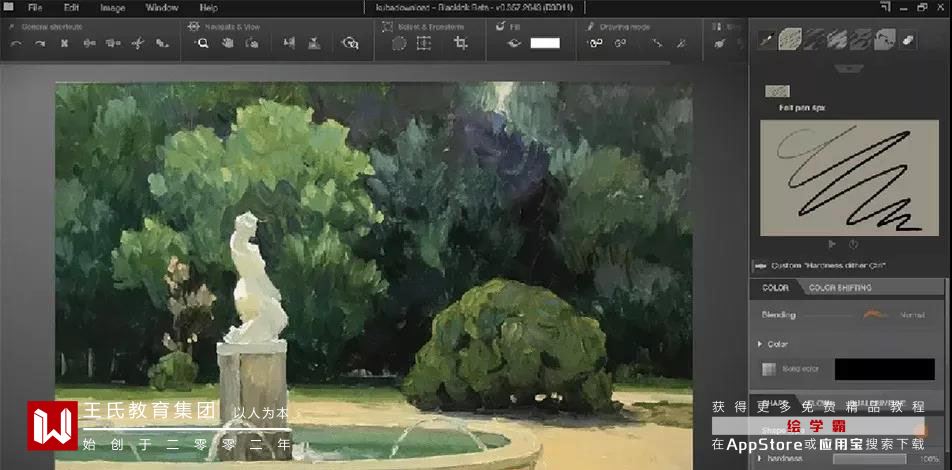Select the hand Pan tool
The width and height of the screenshot is (952, 470).
[x=228, y=44]
